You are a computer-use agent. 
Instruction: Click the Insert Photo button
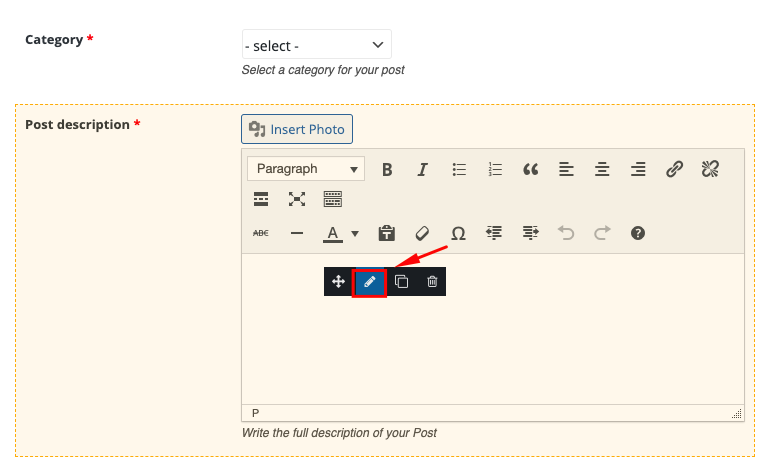[x=297, y=129]
